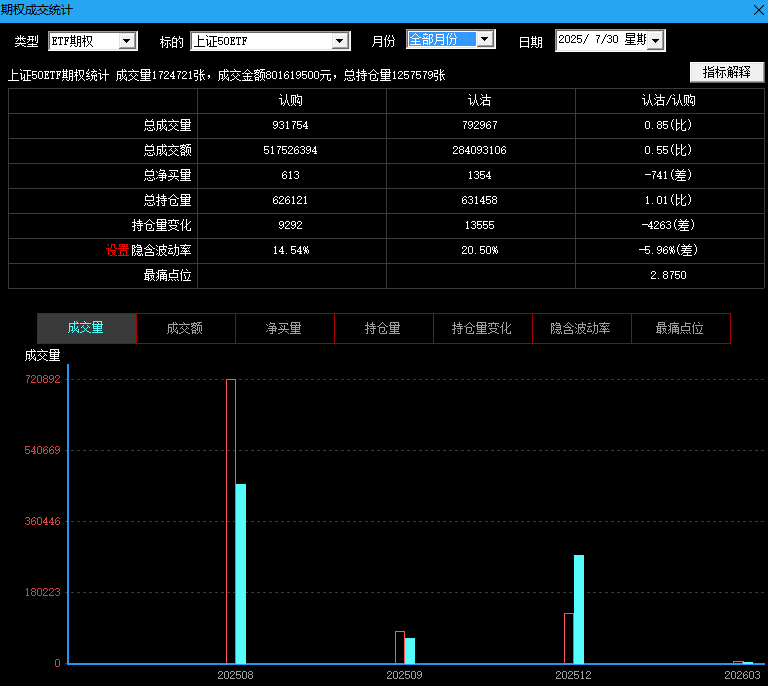The image size is (768, 686).
Task: Click the difference value -741(差)
Action: coord(668,175)
